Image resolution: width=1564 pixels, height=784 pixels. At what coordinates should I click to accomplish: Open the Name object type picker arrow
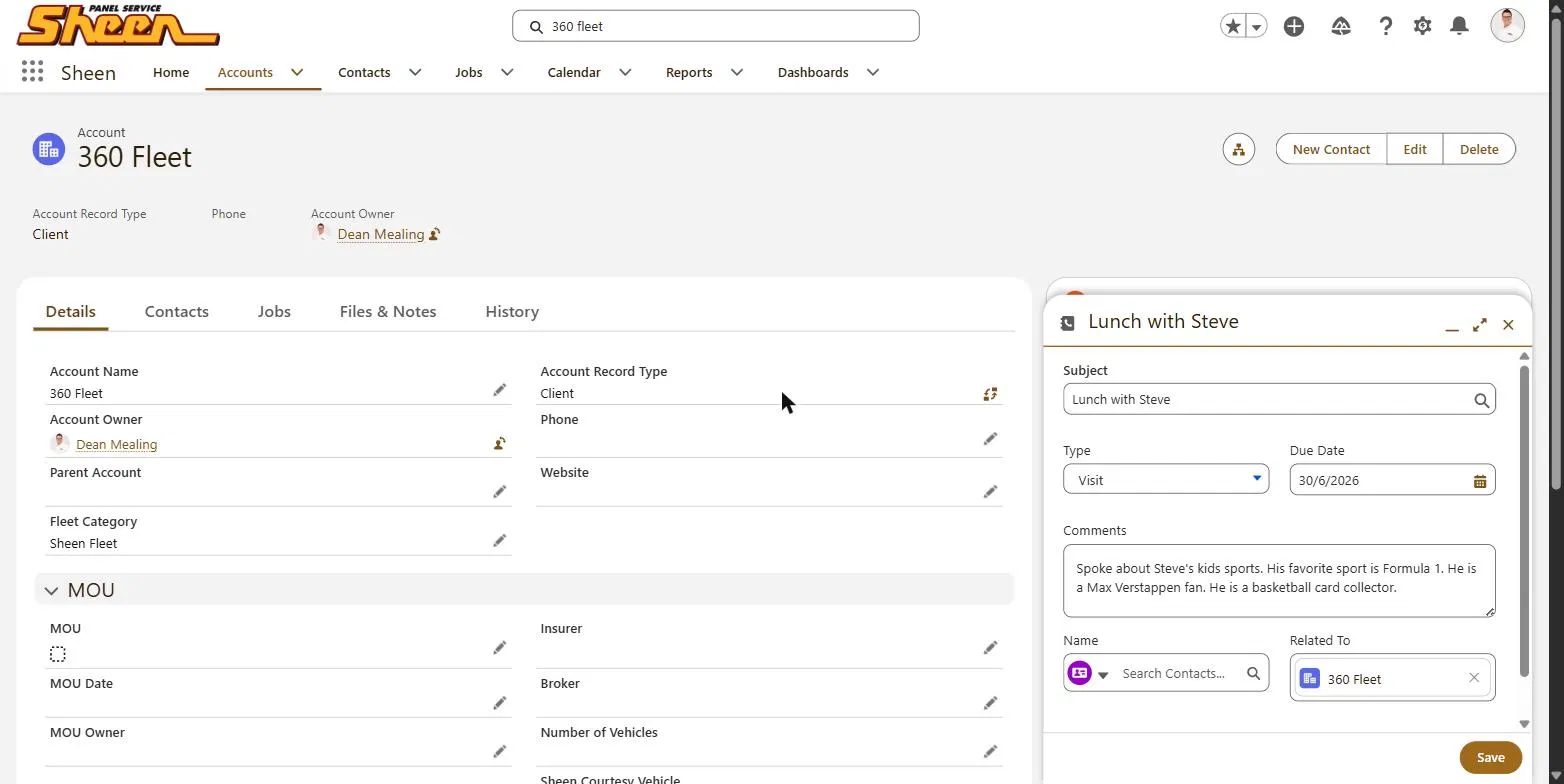(1103, 675)
